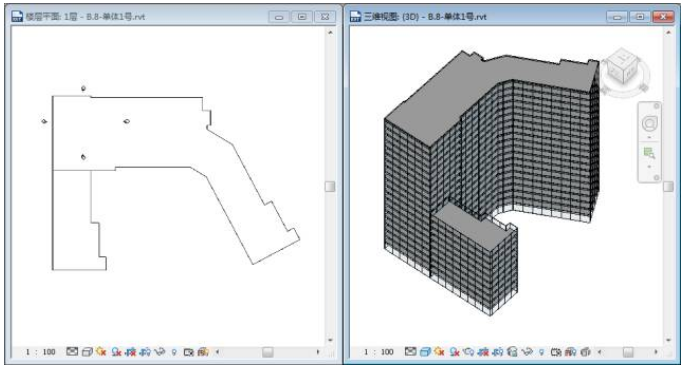Reveal hidden elements lightbulb in floor plan view

pyautogui.click(x=174, y=352)
